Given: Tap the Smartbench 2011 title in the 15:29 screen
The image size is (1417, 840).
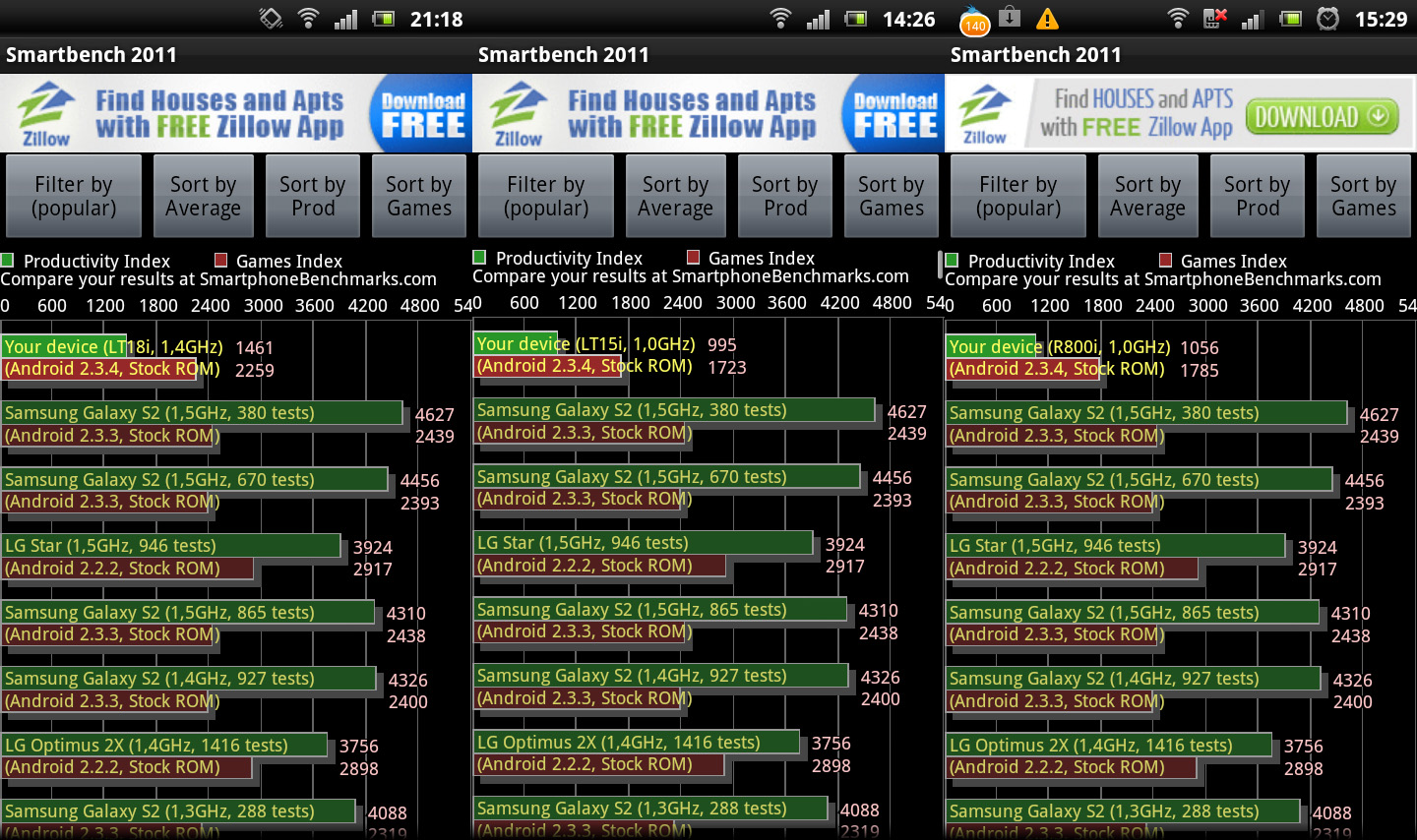Looking at the screenshot, I should click(x=1035, y=55).
